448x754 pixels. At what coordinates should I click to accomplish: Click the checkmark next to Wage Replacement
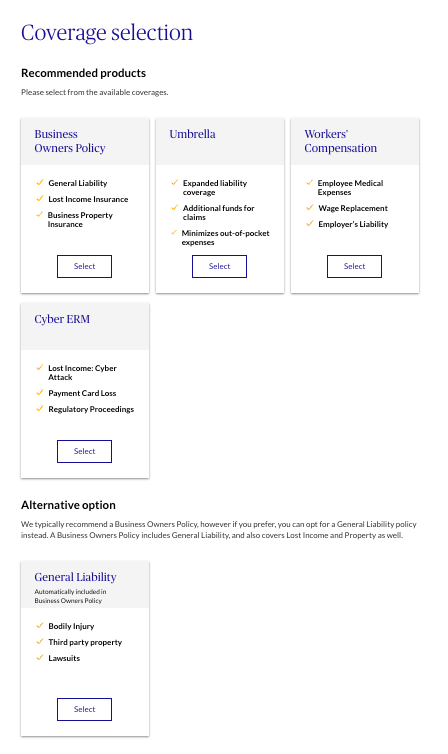coord(310,208)
